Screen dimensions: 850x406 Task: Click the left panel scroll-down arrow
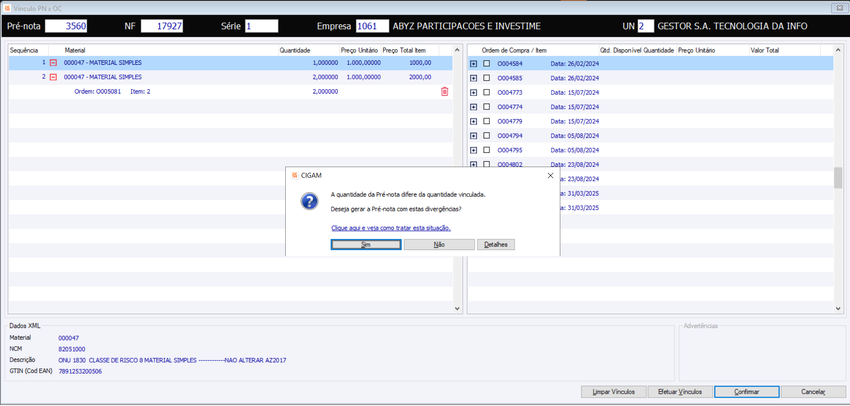pos(456,308)
